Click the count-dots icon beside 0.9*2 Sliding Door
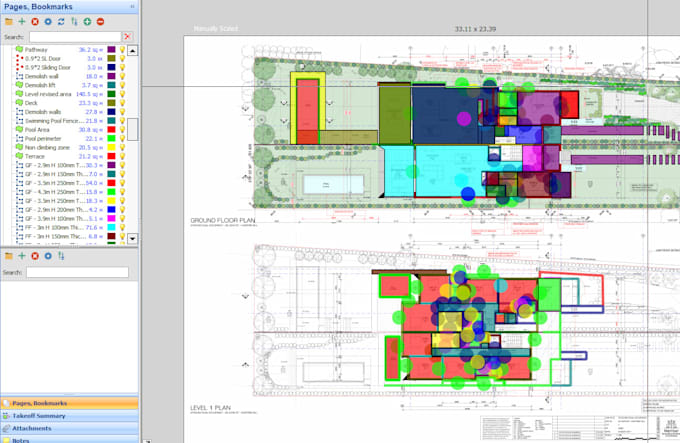The height and width of the screenshot is (443, 680). click(x=20, y=67)
